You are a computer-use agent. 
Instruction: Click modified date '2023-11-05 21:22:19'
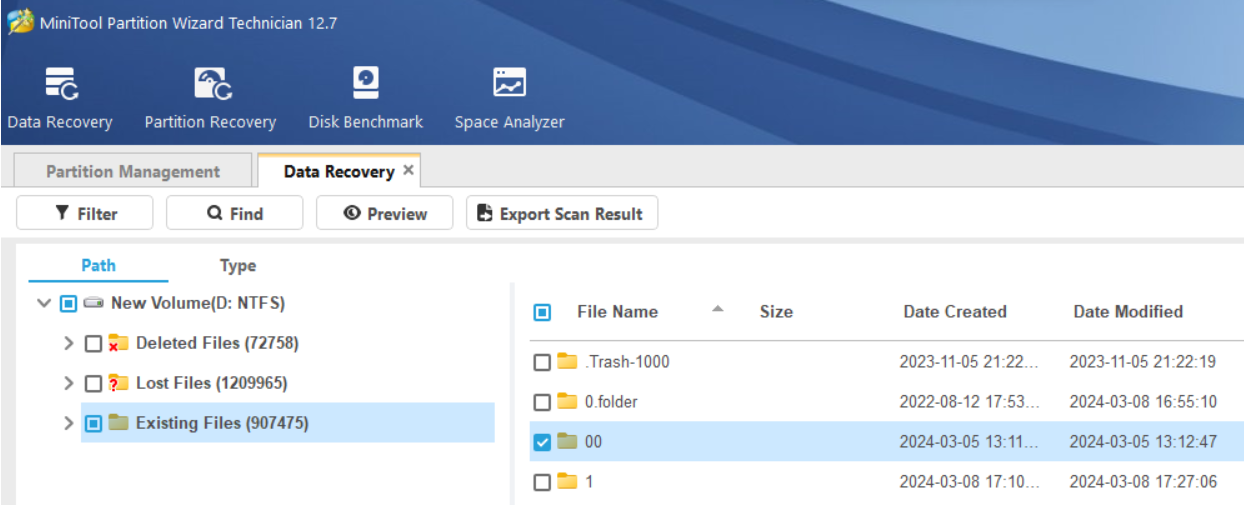[1143, 362]
